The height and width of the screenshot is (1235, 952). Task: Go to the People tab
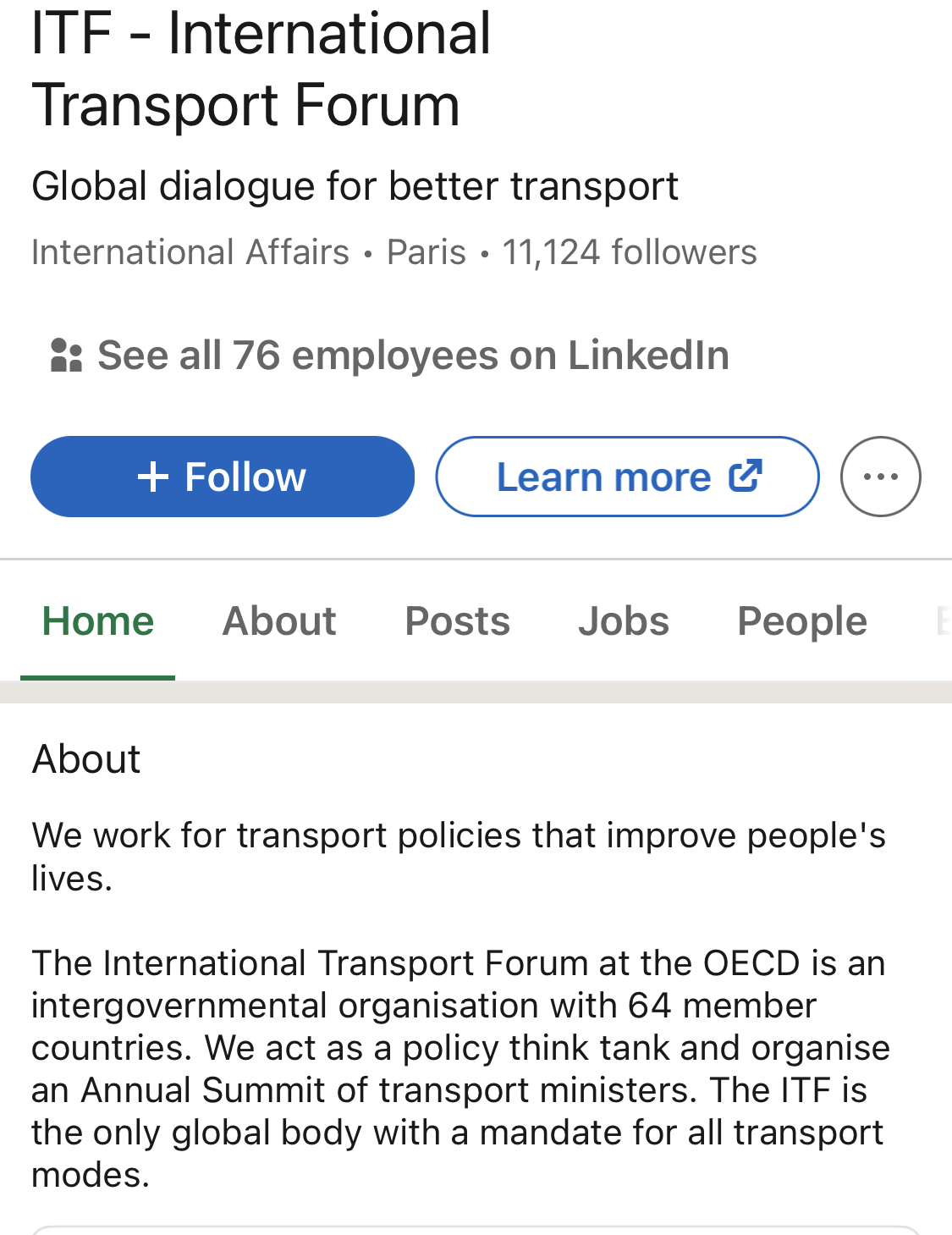point(802,621)
